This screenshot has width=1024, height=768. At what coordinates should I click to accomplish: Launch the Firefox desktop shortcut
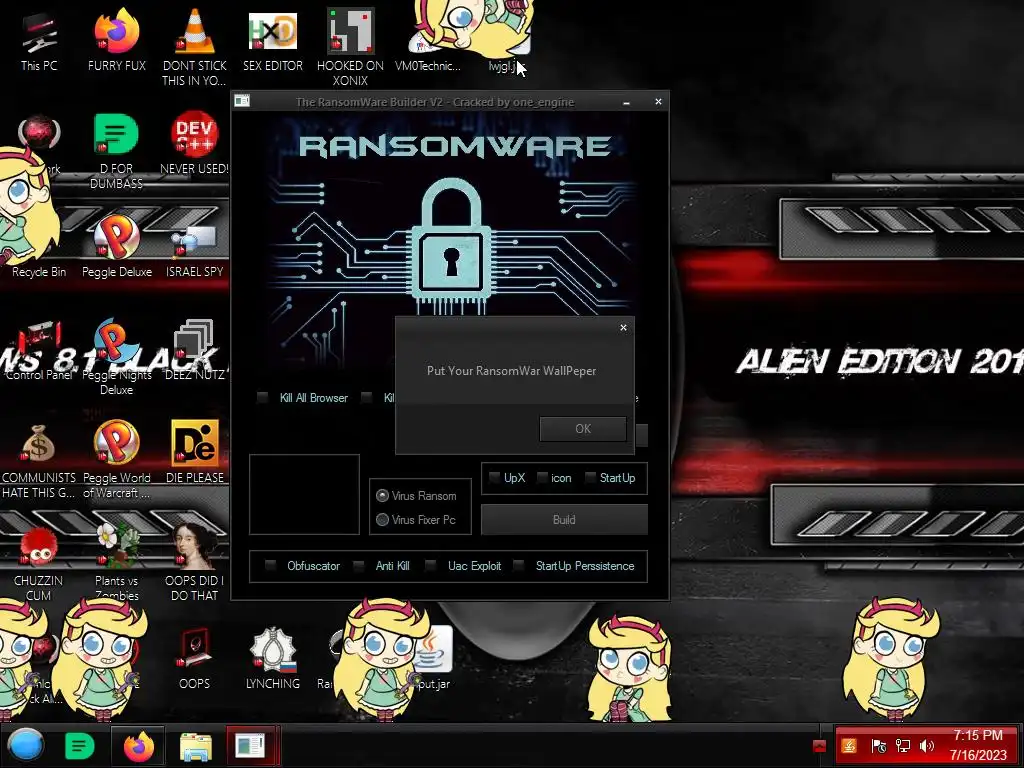(116, 40)
